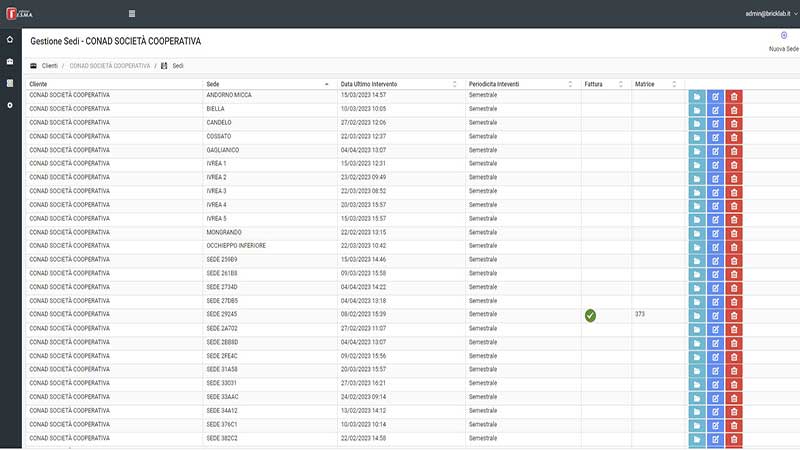Screen dimensions: 800x450
Task: Open the briefcase clients icon in sidebar
Action: (x=10, y=61)
